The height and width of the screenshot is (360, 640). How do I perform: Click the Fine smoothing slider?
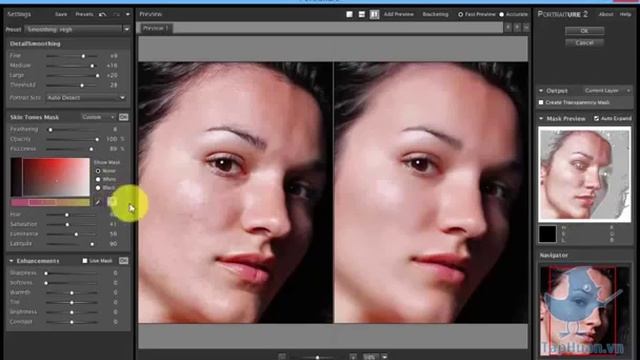[72, 56]
